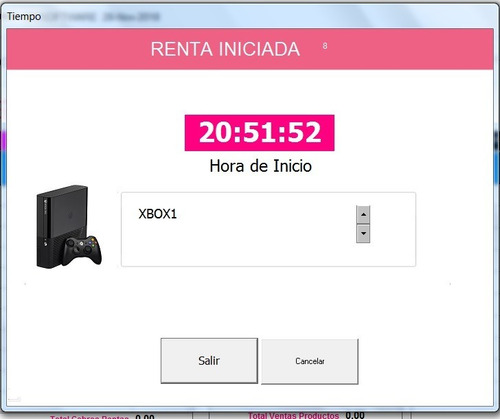
Task: Click the RENTA INICIADA header banner
Action: pos(250,49)
